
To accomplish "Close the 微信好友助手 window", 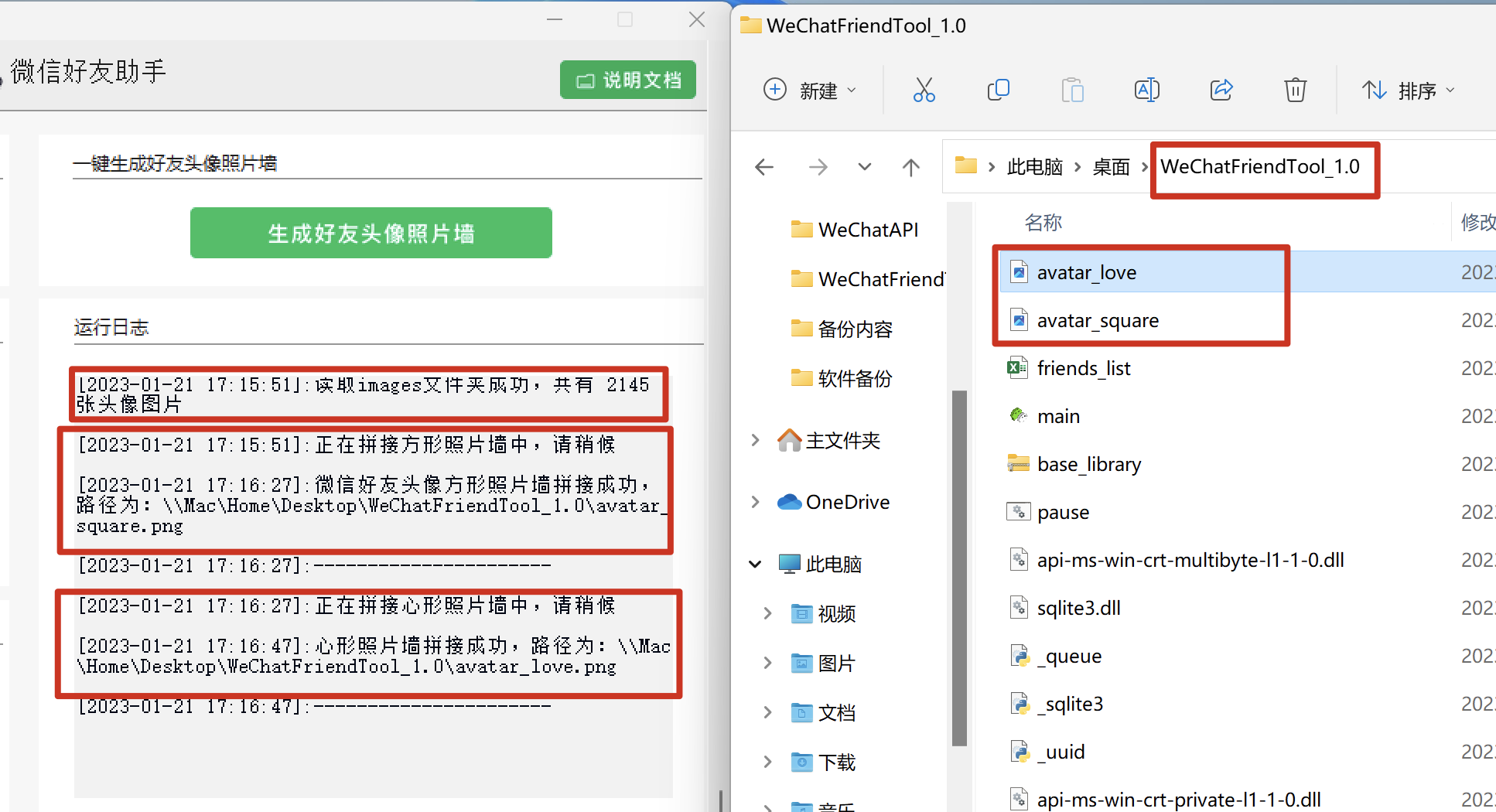I will [x=696, y=19].
